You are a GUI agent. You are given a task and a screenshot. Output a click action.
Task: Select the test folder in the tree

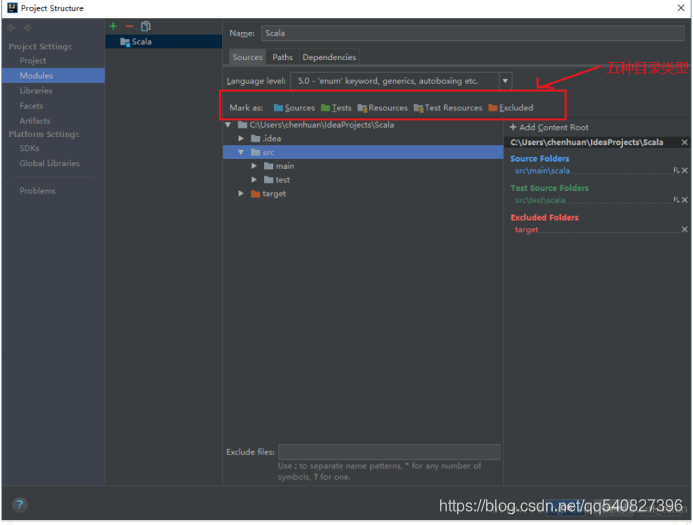click(x=277, y=180)
